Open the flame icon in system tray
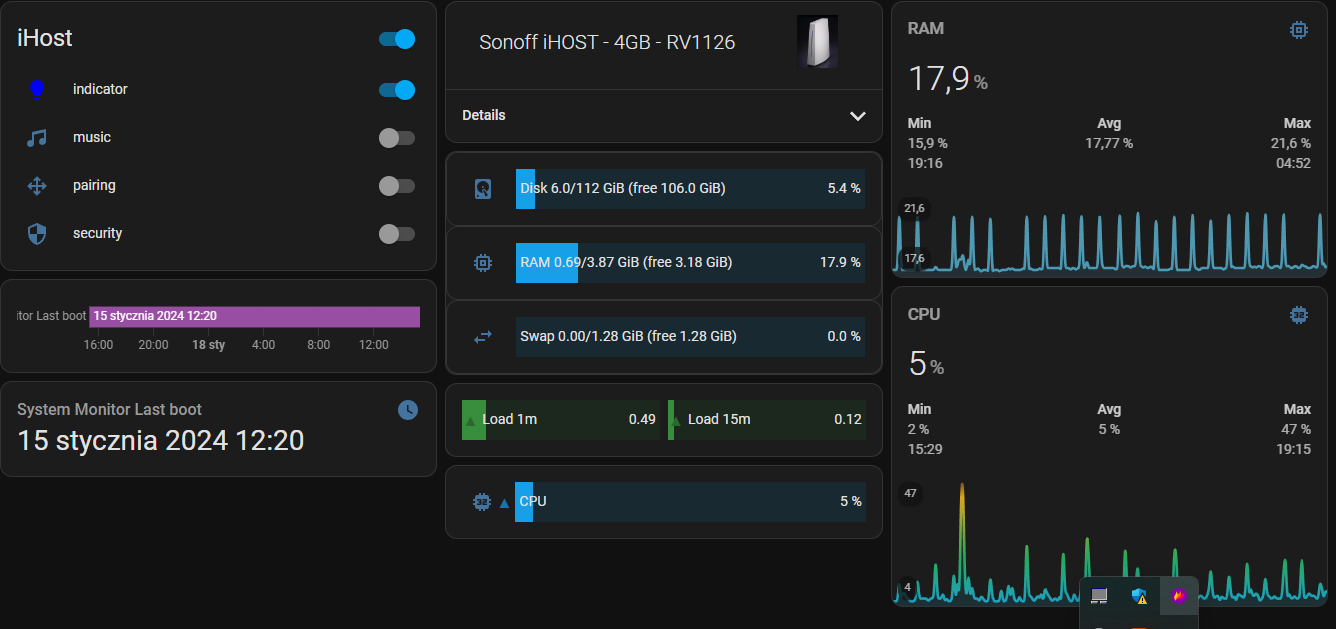 [1179, 596]
